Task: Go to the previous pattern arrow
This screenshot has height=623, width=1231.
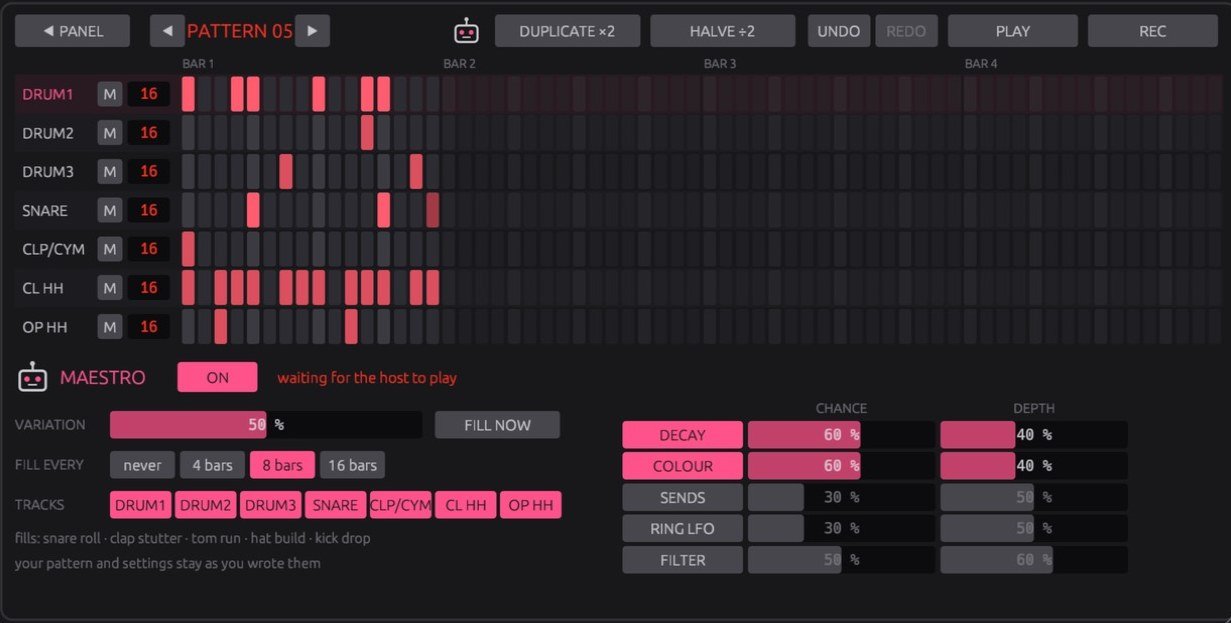Action: tap(167, 31)
